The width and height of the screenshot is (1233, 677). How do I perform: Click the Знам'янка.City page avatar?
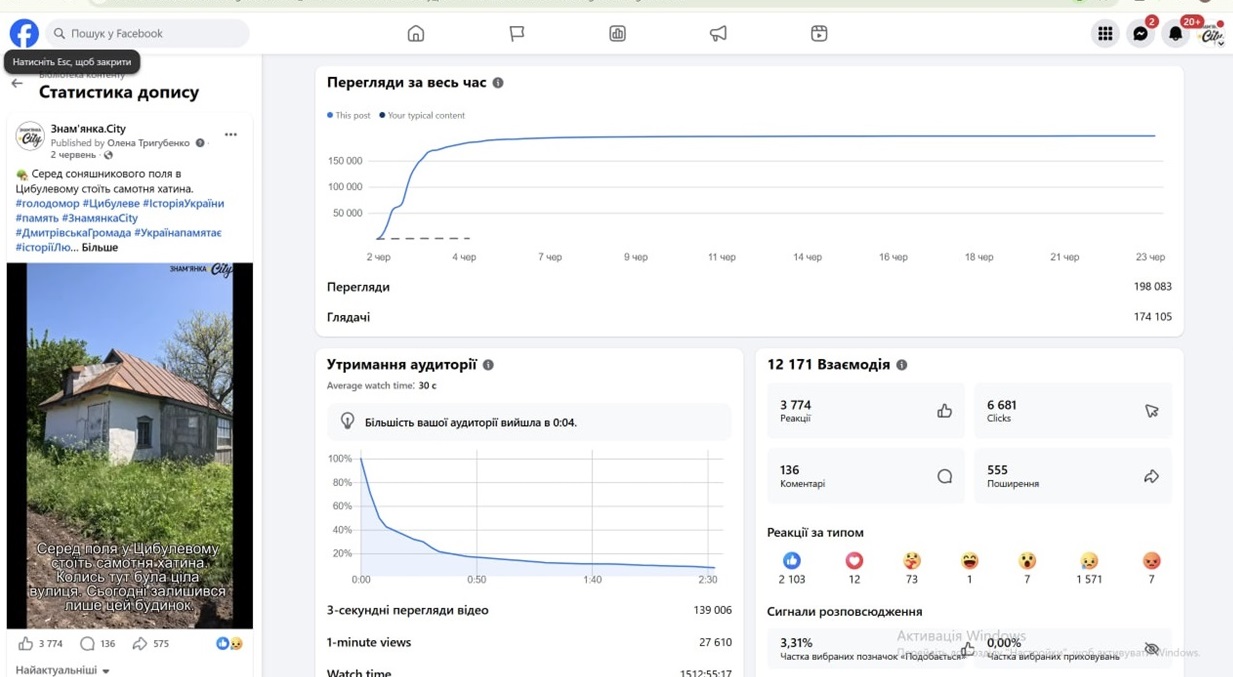[x=30, y=137]
